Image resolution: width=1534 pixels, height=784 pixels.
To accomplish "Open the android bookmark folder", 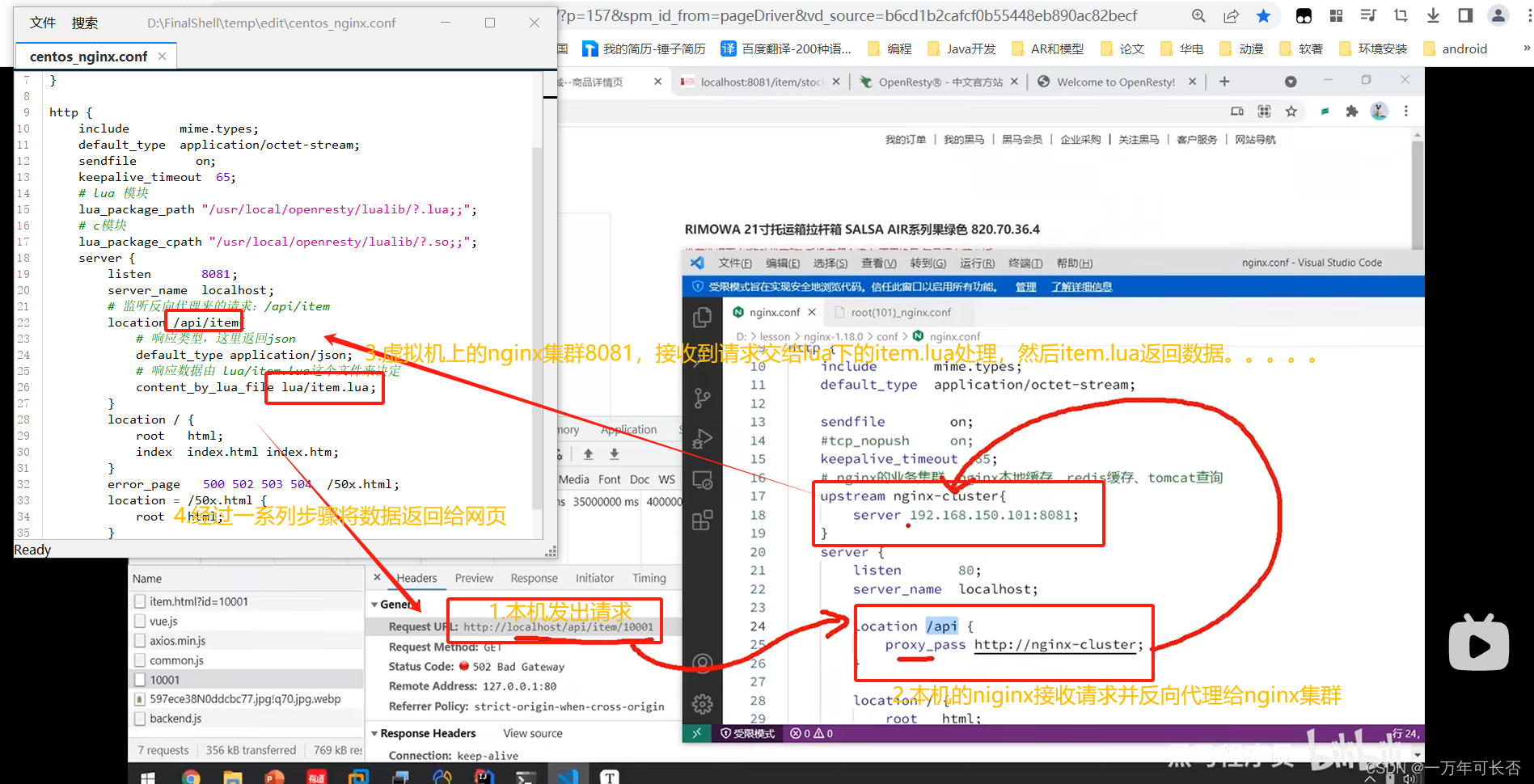I will pos(1455,48).
